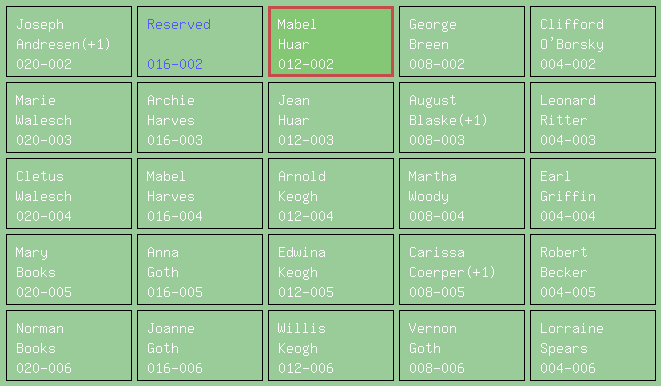
Task: Choose Cletus Walesch cell 020-004
Action: click(69, 193)
